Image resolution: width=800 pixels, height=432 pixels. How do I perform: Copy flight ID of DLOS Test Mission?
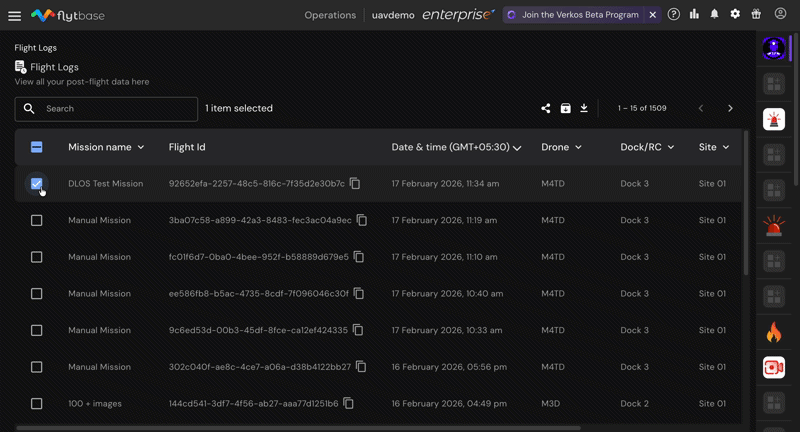[x=355, y=184]
